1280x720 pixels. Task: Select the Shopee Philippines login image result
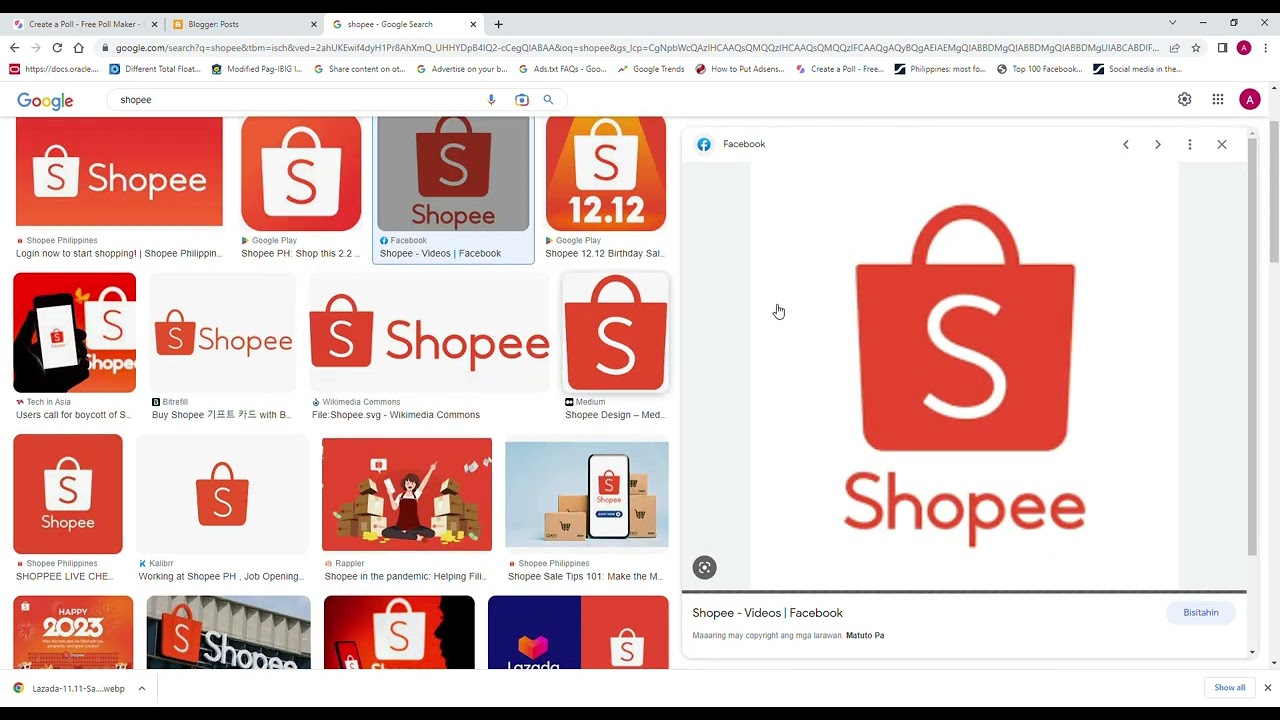(x=119, y=172)
